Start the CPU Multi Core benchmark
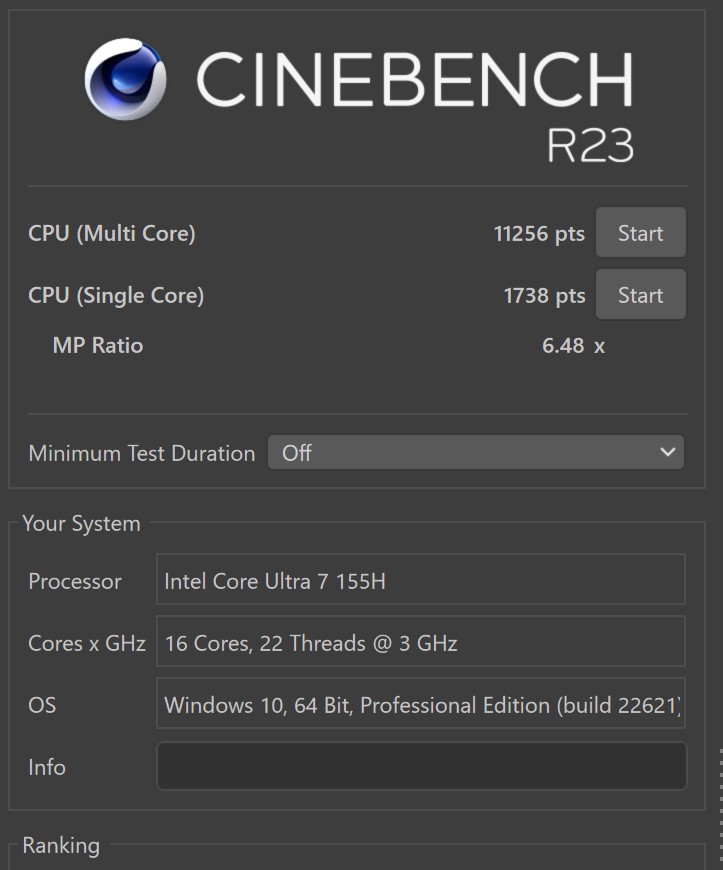This screenshot has width=723, height=870. [x=641, y=232]
